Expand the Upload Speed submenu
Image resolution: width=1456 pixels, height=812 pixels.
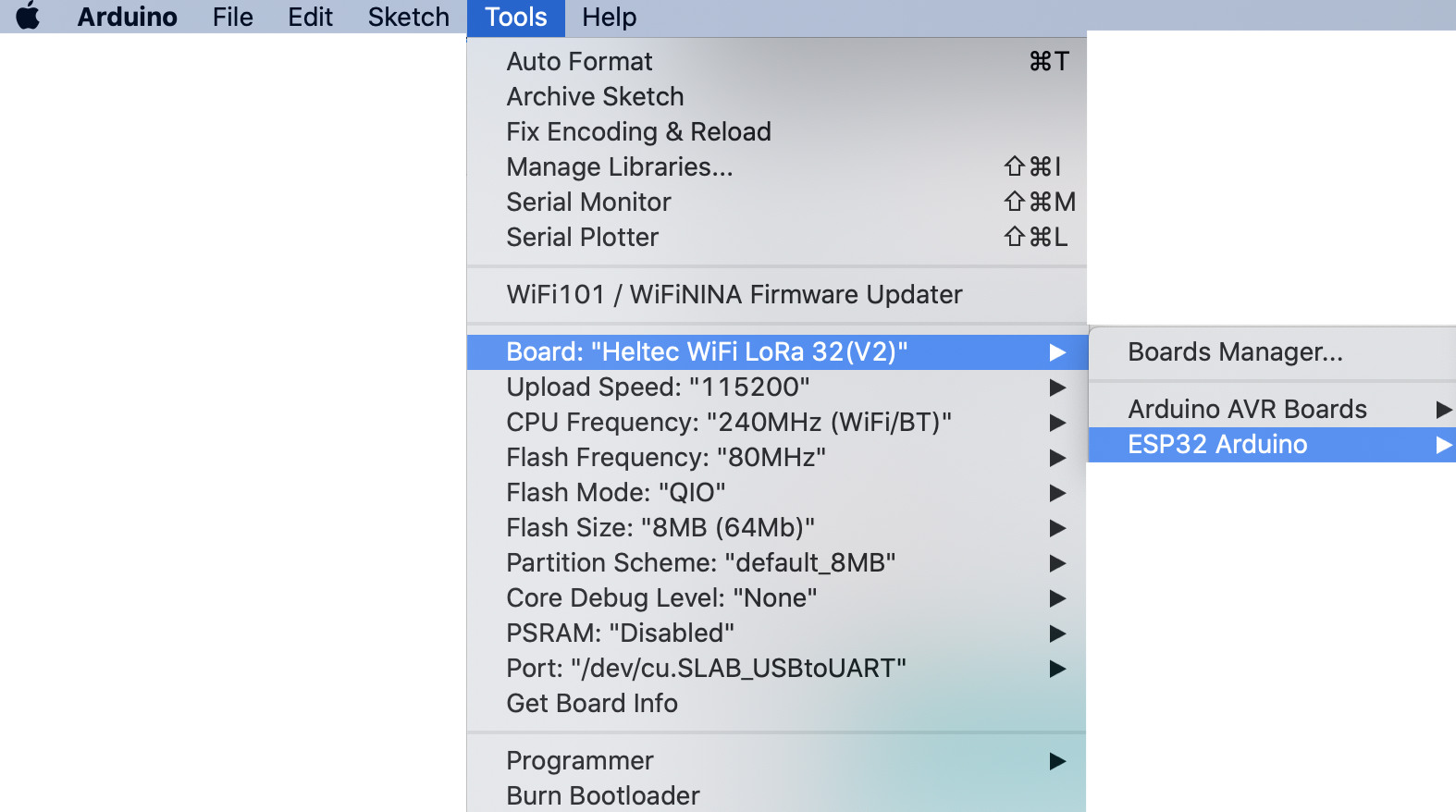tap(658, 387)
